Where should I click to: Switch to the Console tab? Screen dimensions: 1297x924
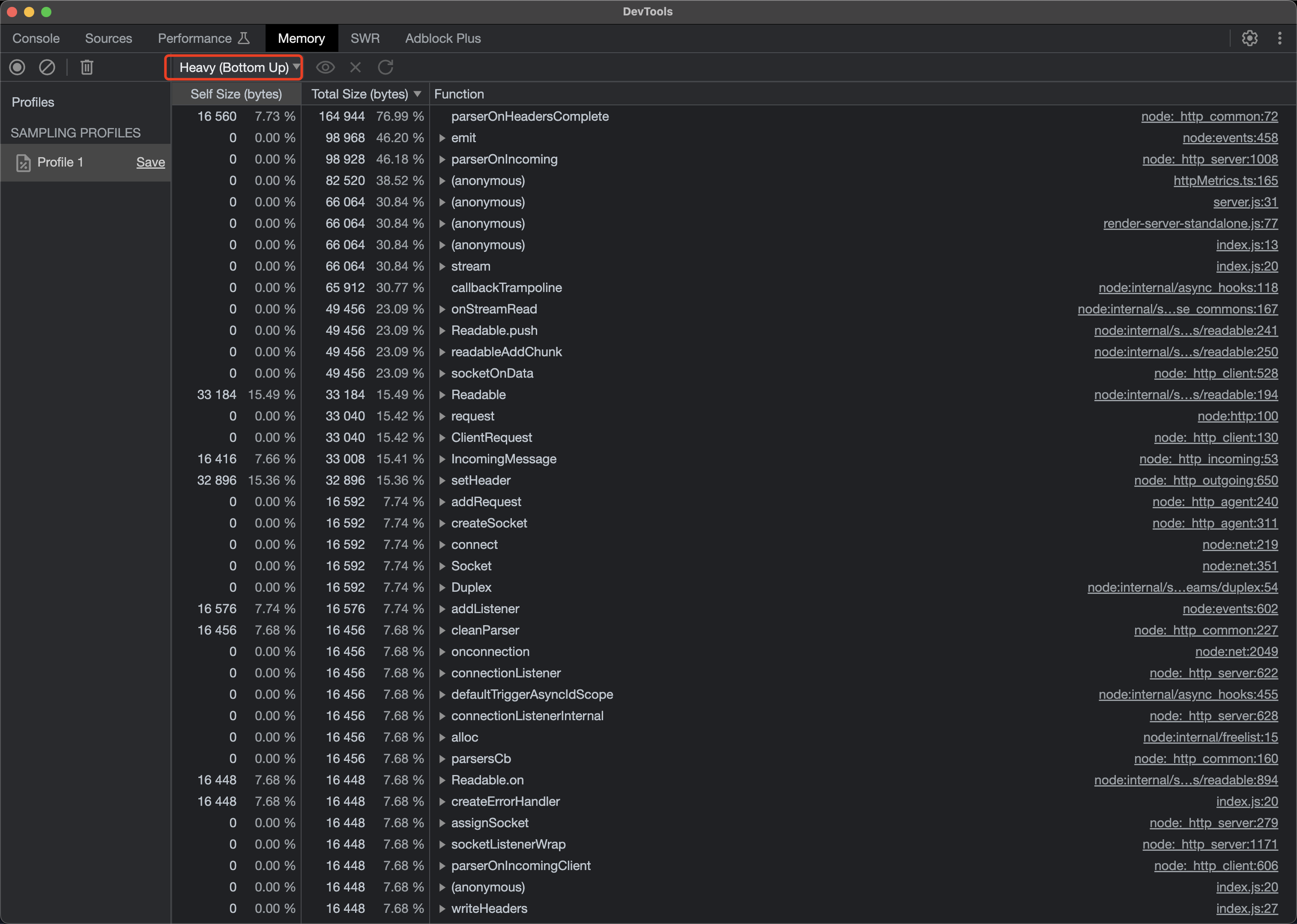(x=35, y=38)
